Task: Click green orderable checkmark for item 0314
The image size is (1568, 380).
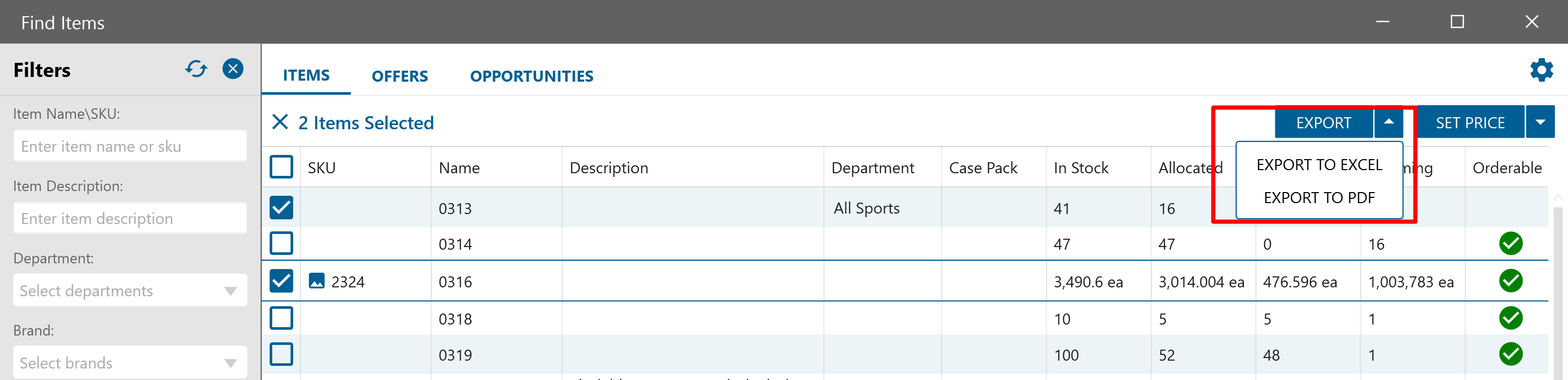Action: [1510, 243]
